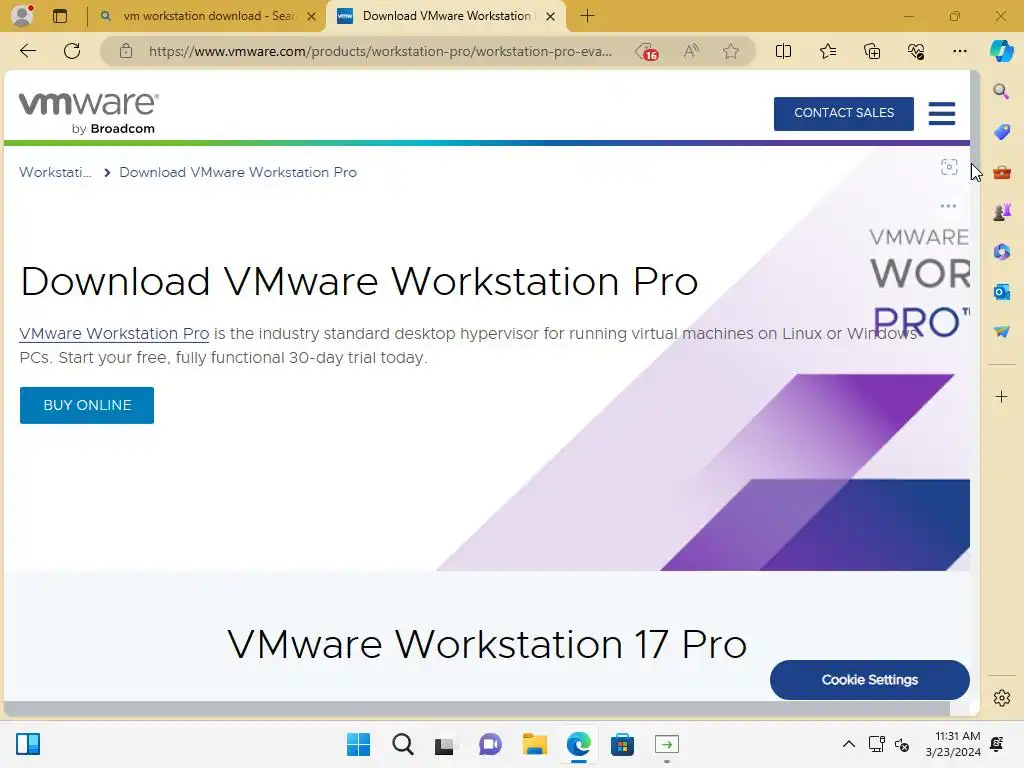
Task: Click the address bar URL field
Action: tap(380, 51)
